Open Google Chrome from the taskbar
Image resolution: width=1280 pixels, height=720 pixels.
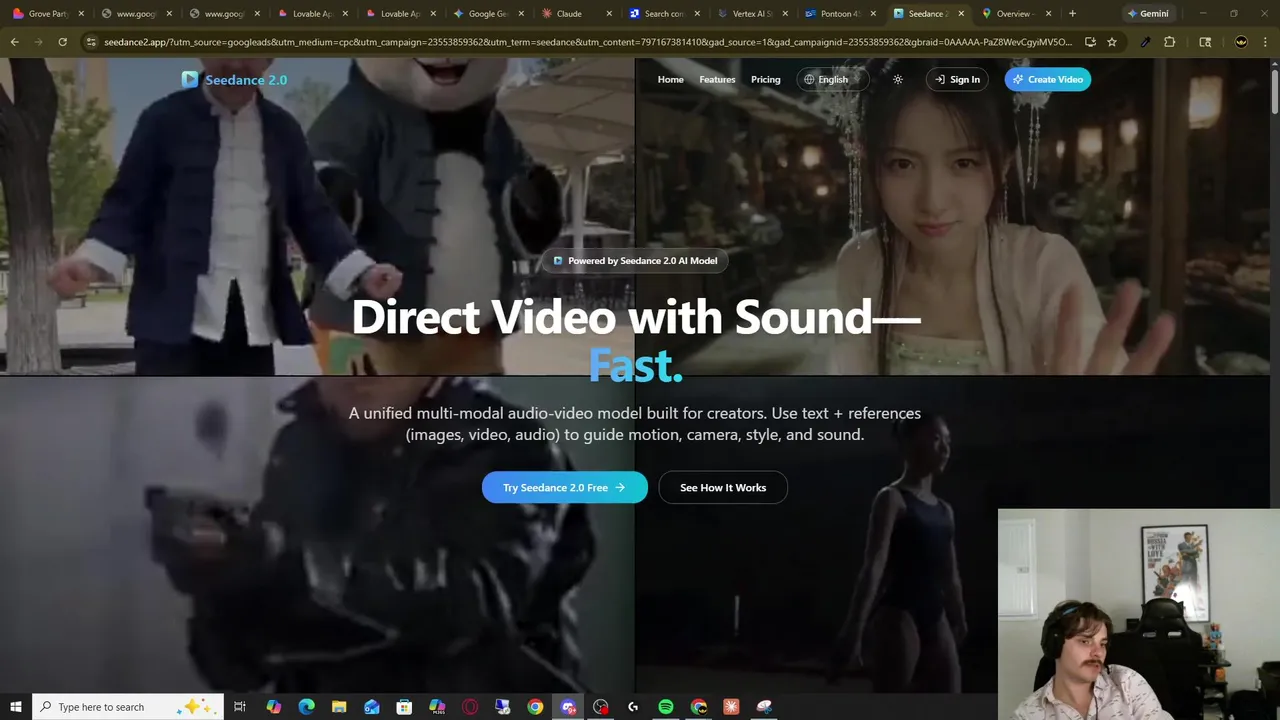(x=535, y=707)
